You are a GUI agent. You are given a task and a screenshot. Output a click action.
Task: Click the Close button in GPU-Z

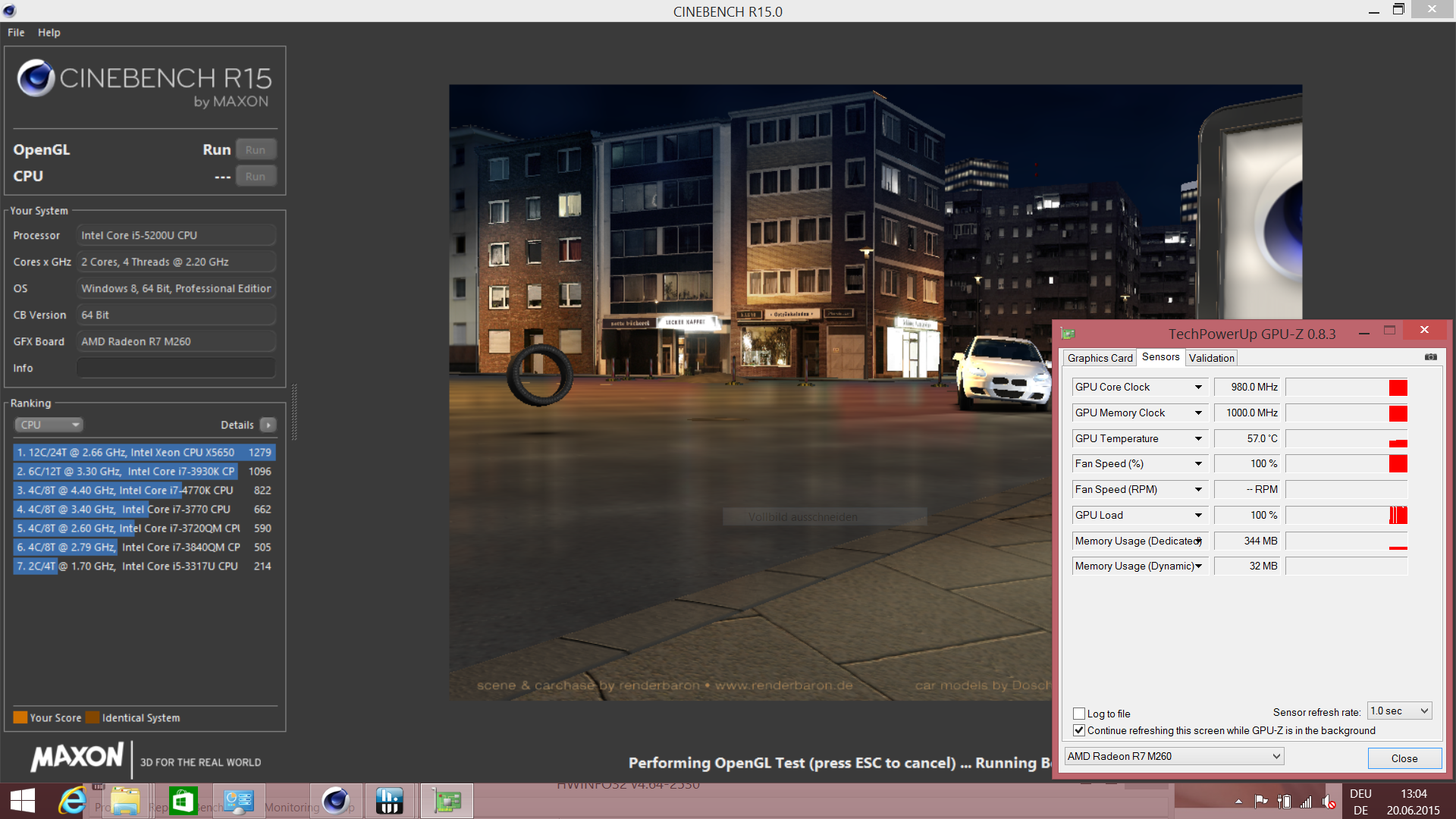[1404, 758]
